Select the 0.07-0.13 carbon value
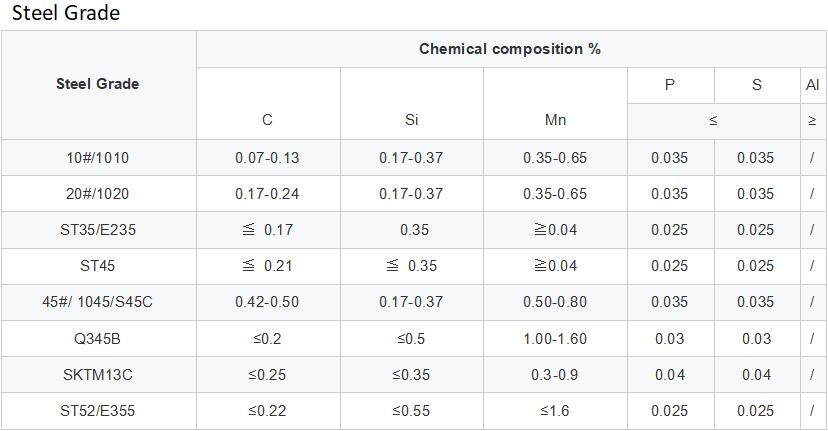828x431 pixels. (x=267, y=158)
